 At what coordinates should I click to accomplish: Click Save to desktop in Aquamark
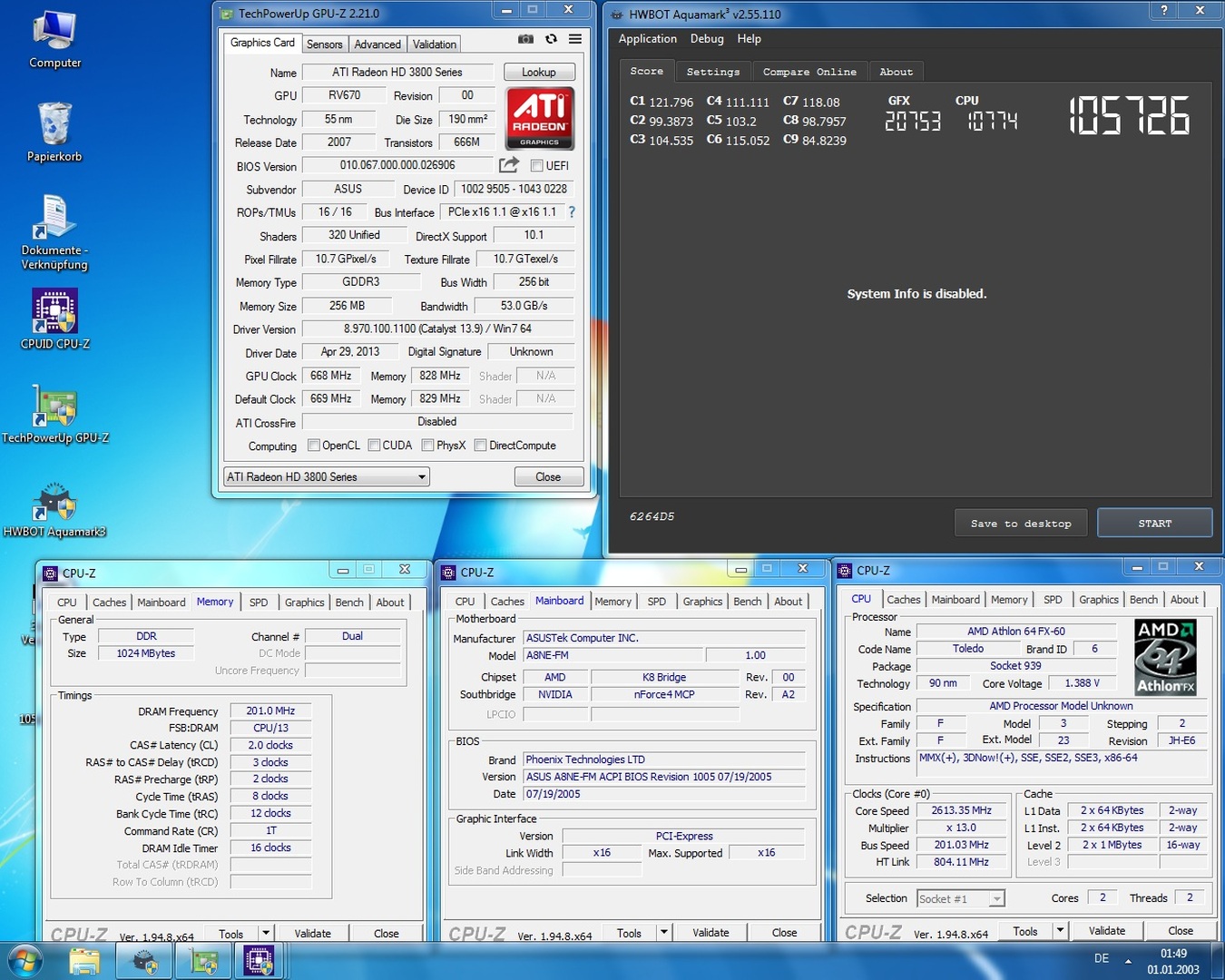point(1021,524)
